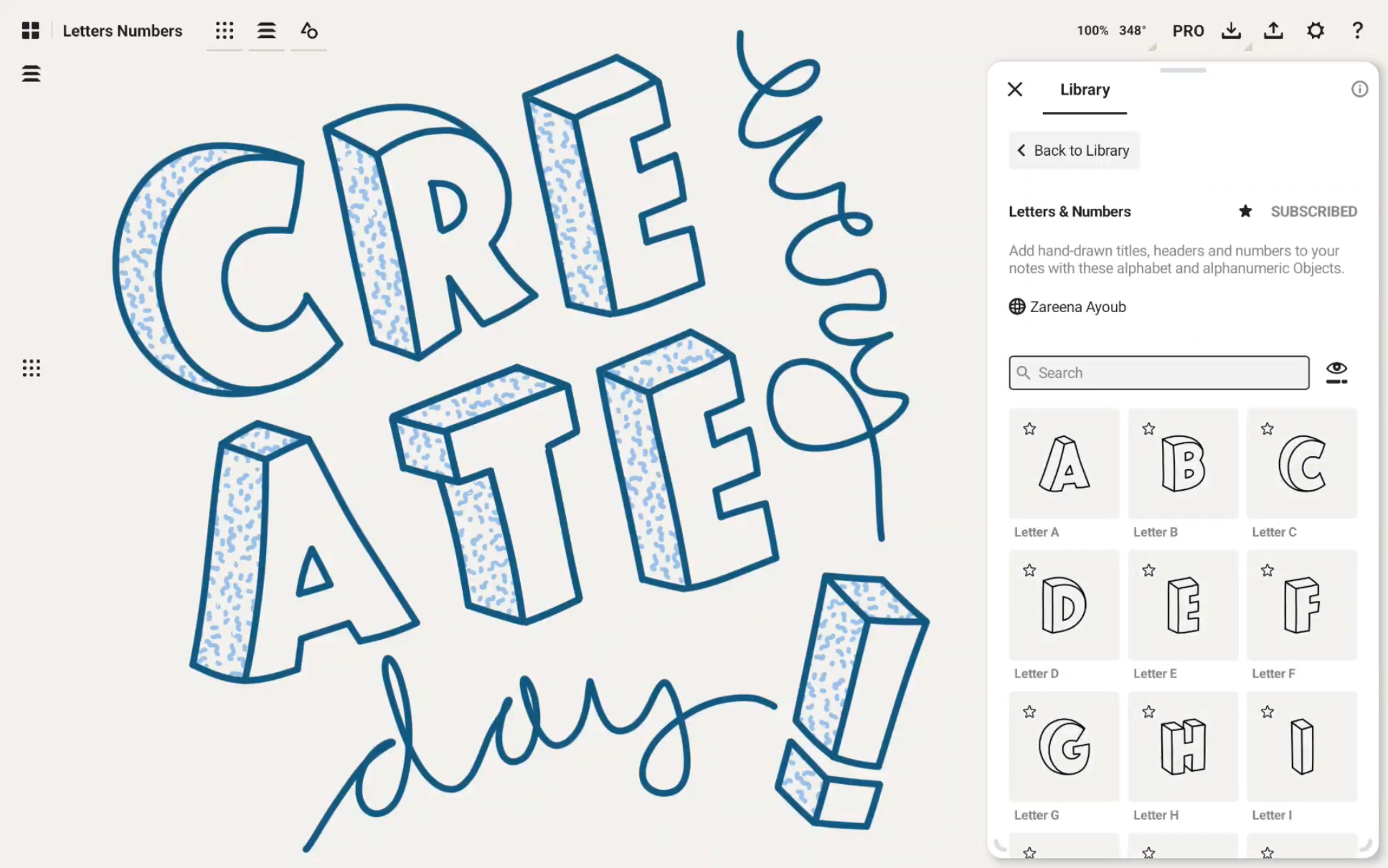Select the Letter C object thumbnail
1388x868 pixels.
coord(1302,463)
